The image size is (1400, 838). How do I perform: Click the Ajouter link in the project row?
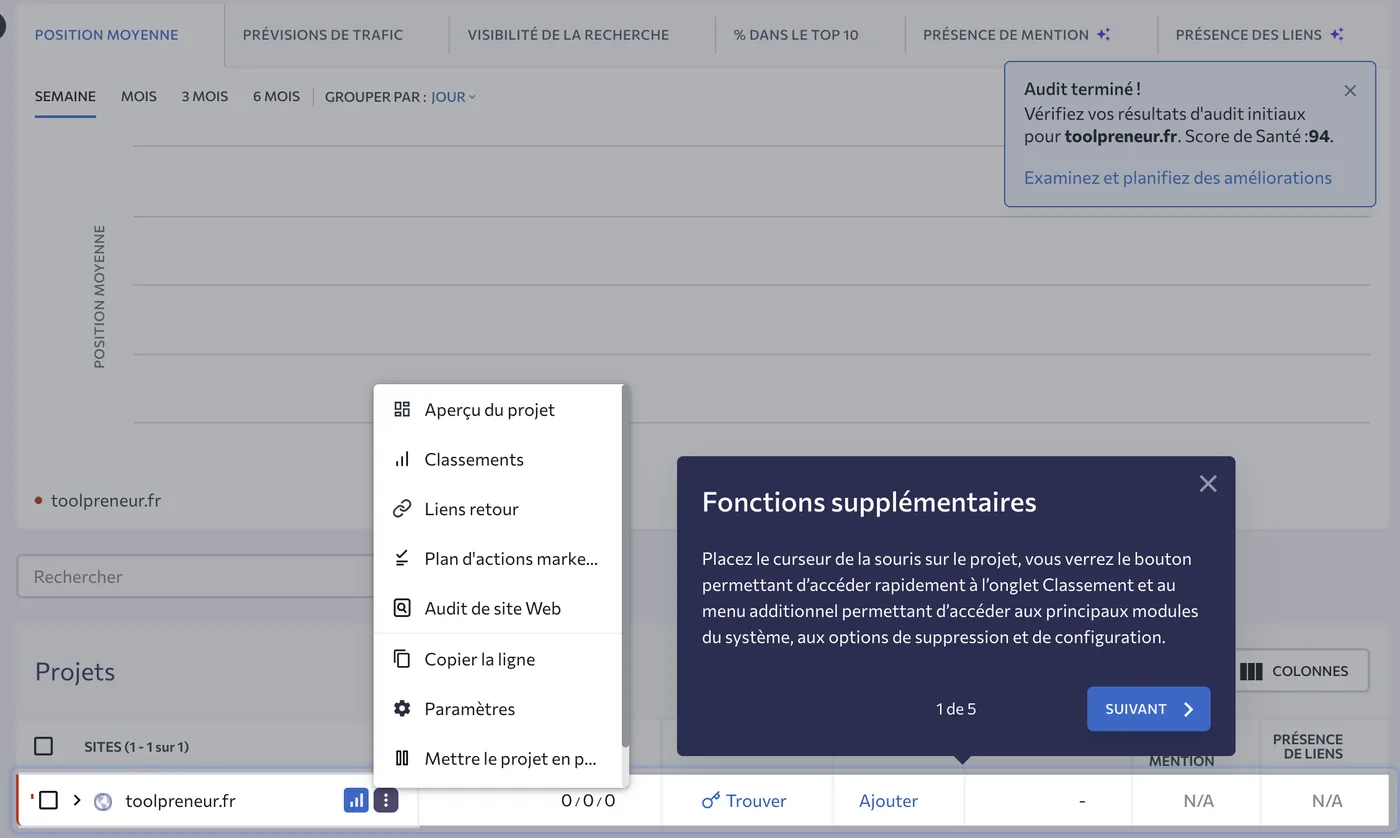point(889,801)
